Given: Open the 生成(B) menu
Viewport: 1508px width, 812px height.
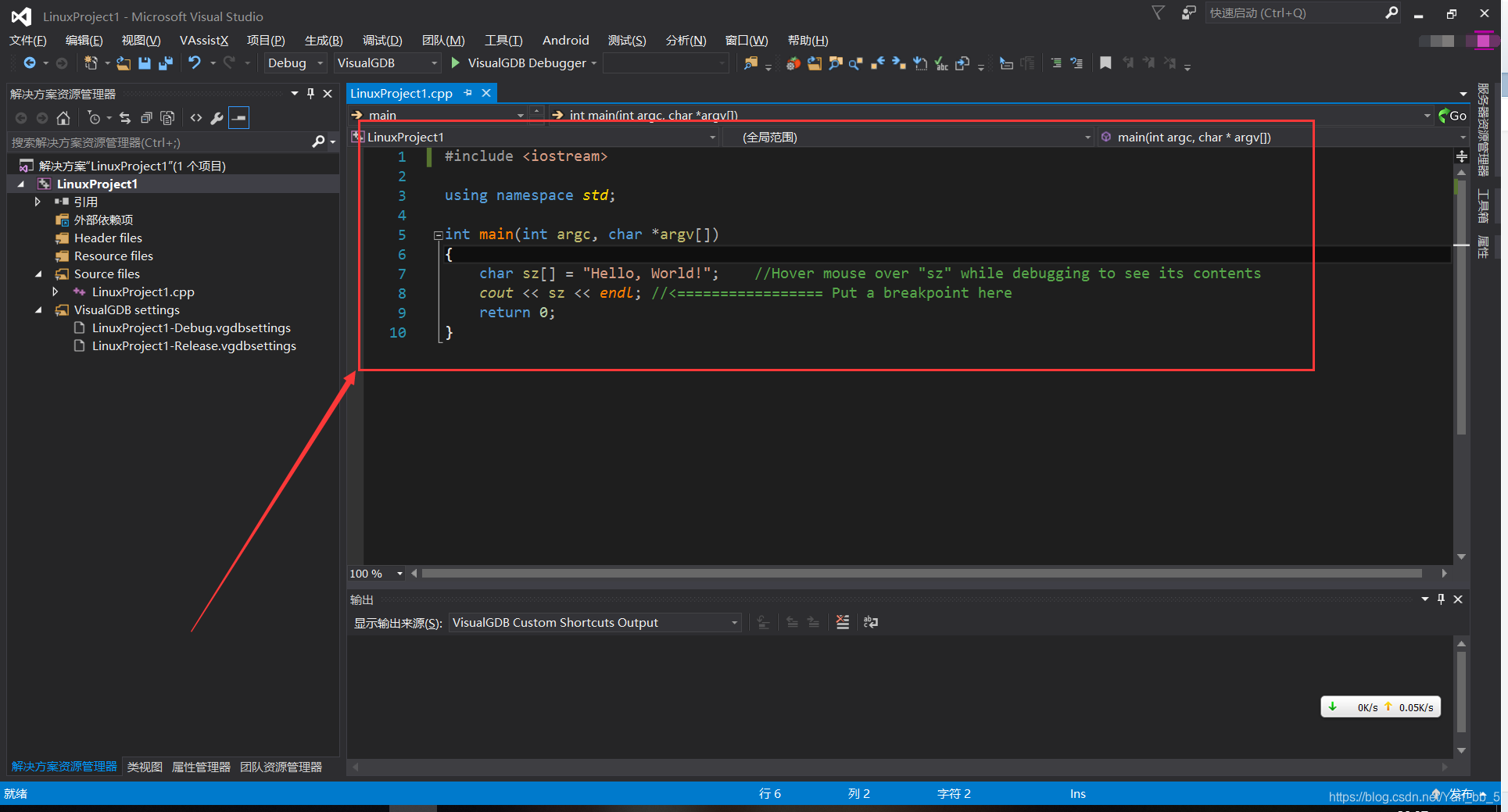Looking at the screenshot, I should click(x=324, y=41).
